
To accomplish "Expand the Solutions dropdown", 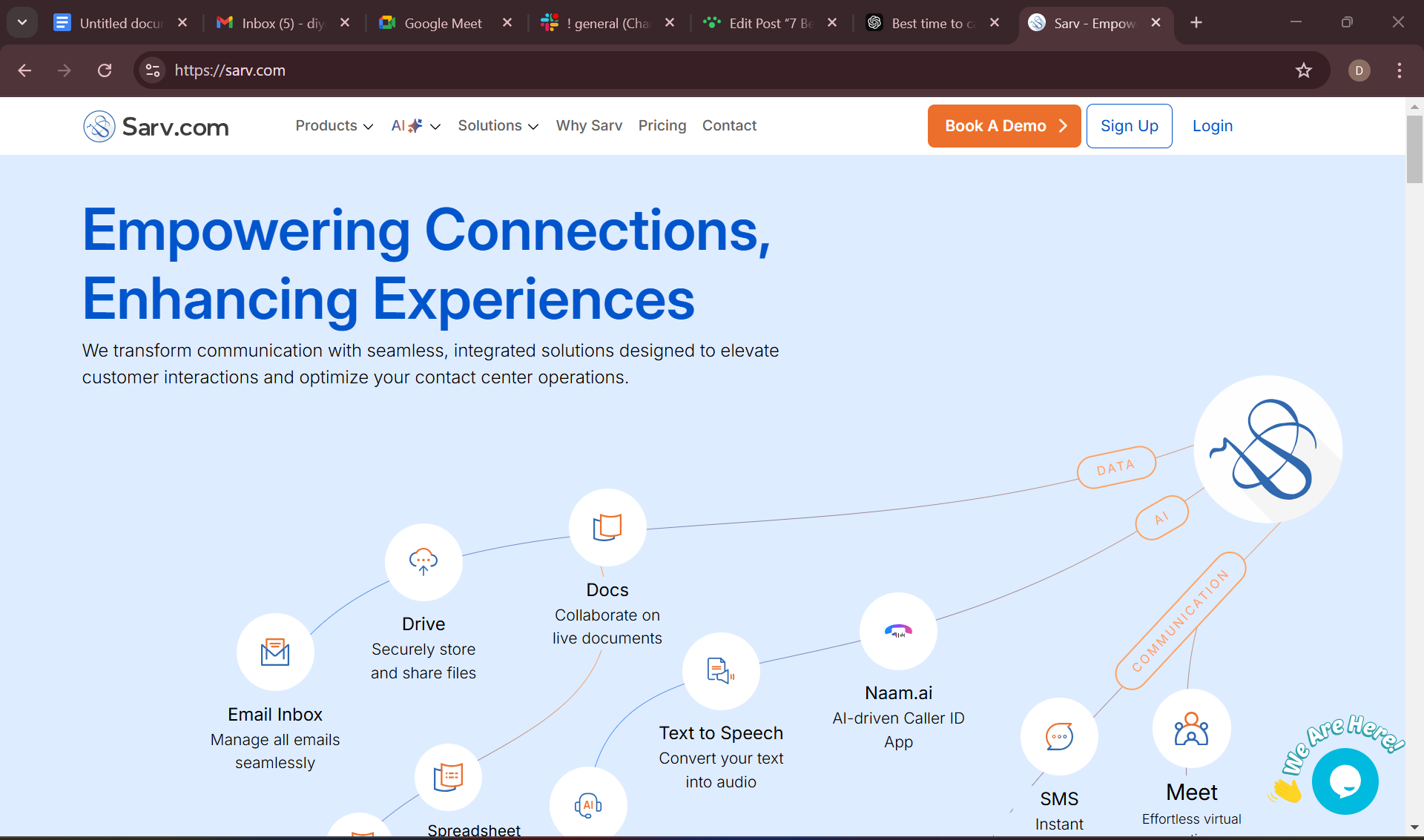I will click(x=498, y=126).
